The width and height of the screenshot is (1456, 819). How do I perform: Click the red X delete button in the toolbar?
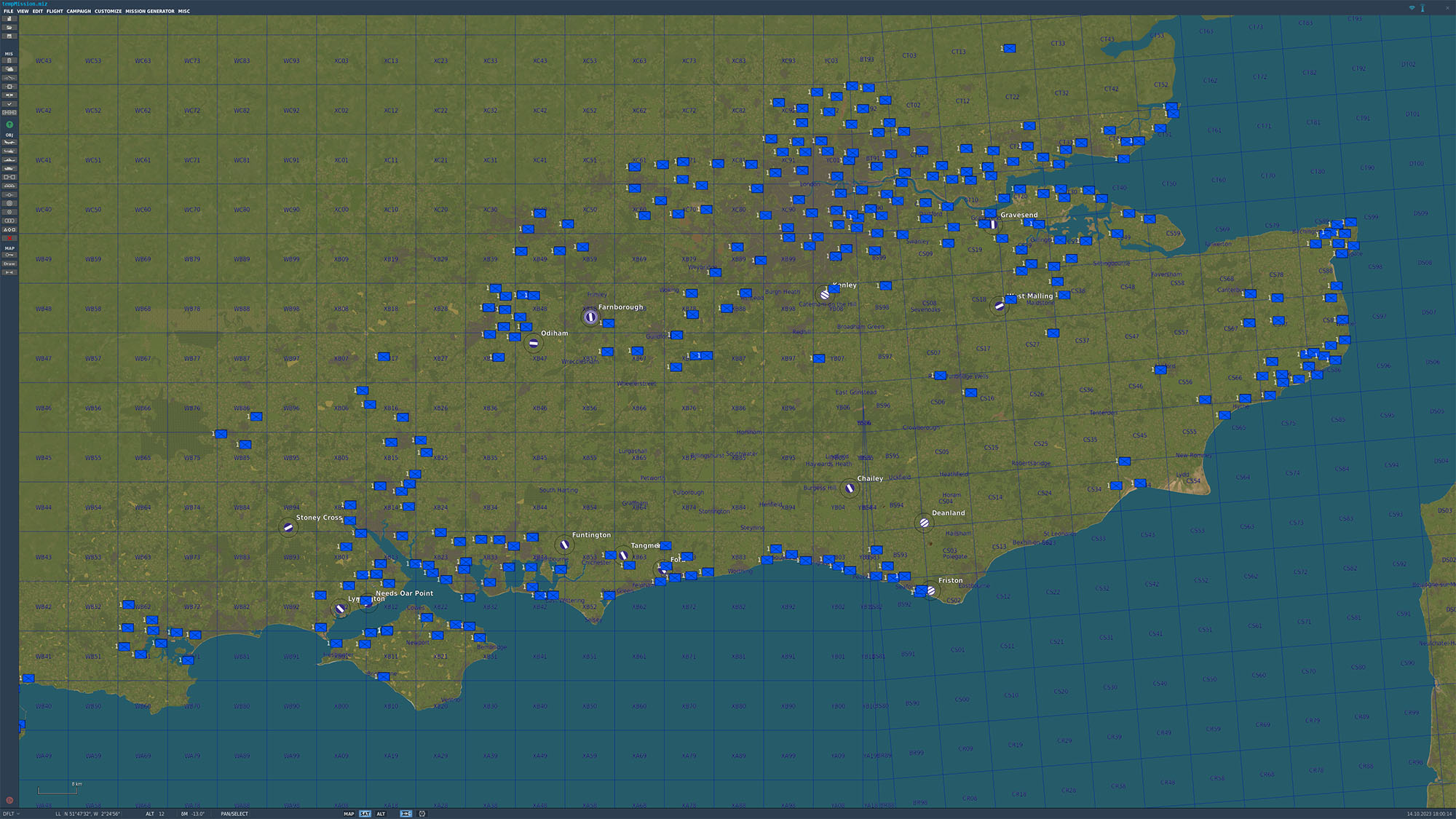[9, 238]
